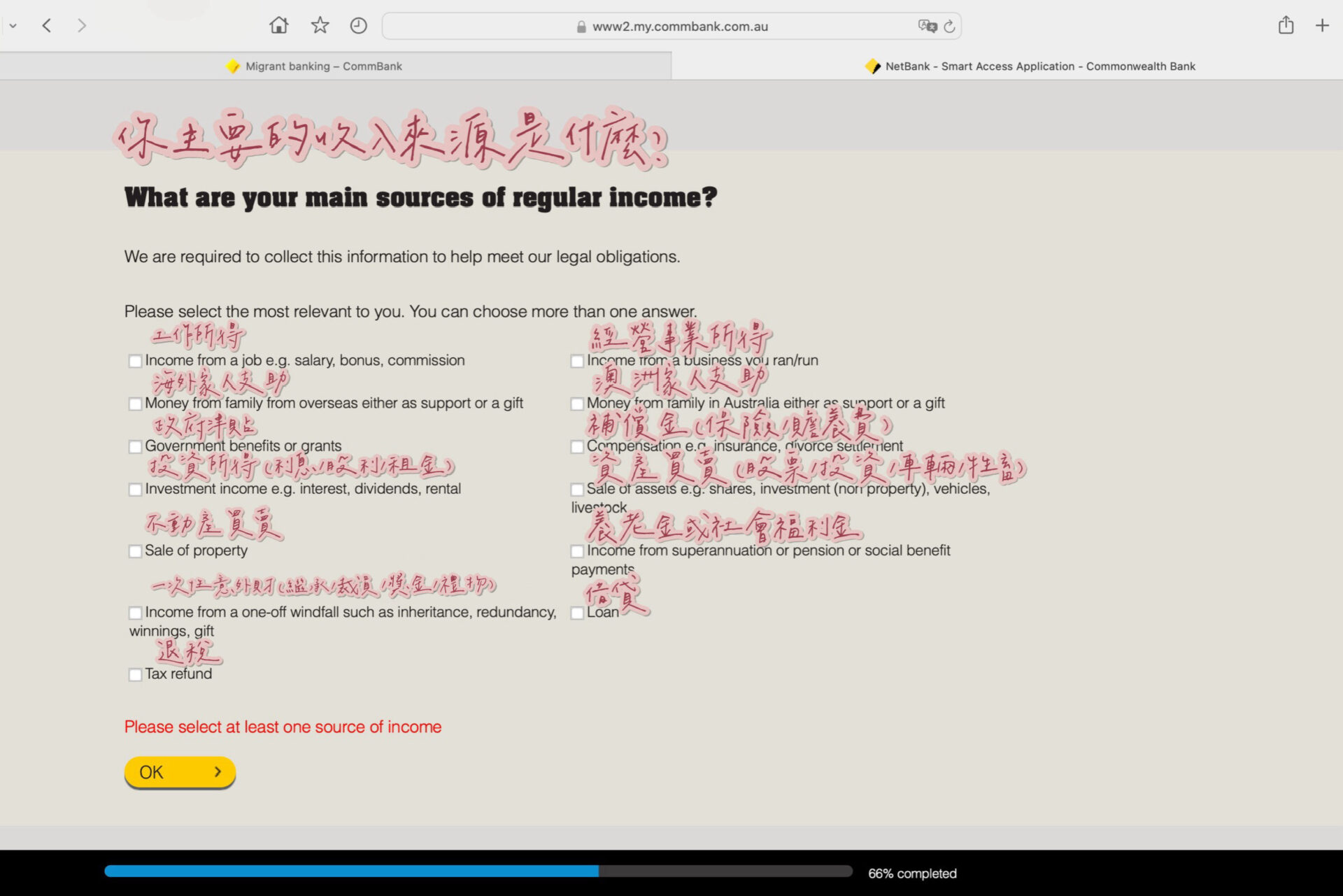Tick the Government benefits or grants box
1343x896 pixels.
pyautogui.click(x=135, y=447)
